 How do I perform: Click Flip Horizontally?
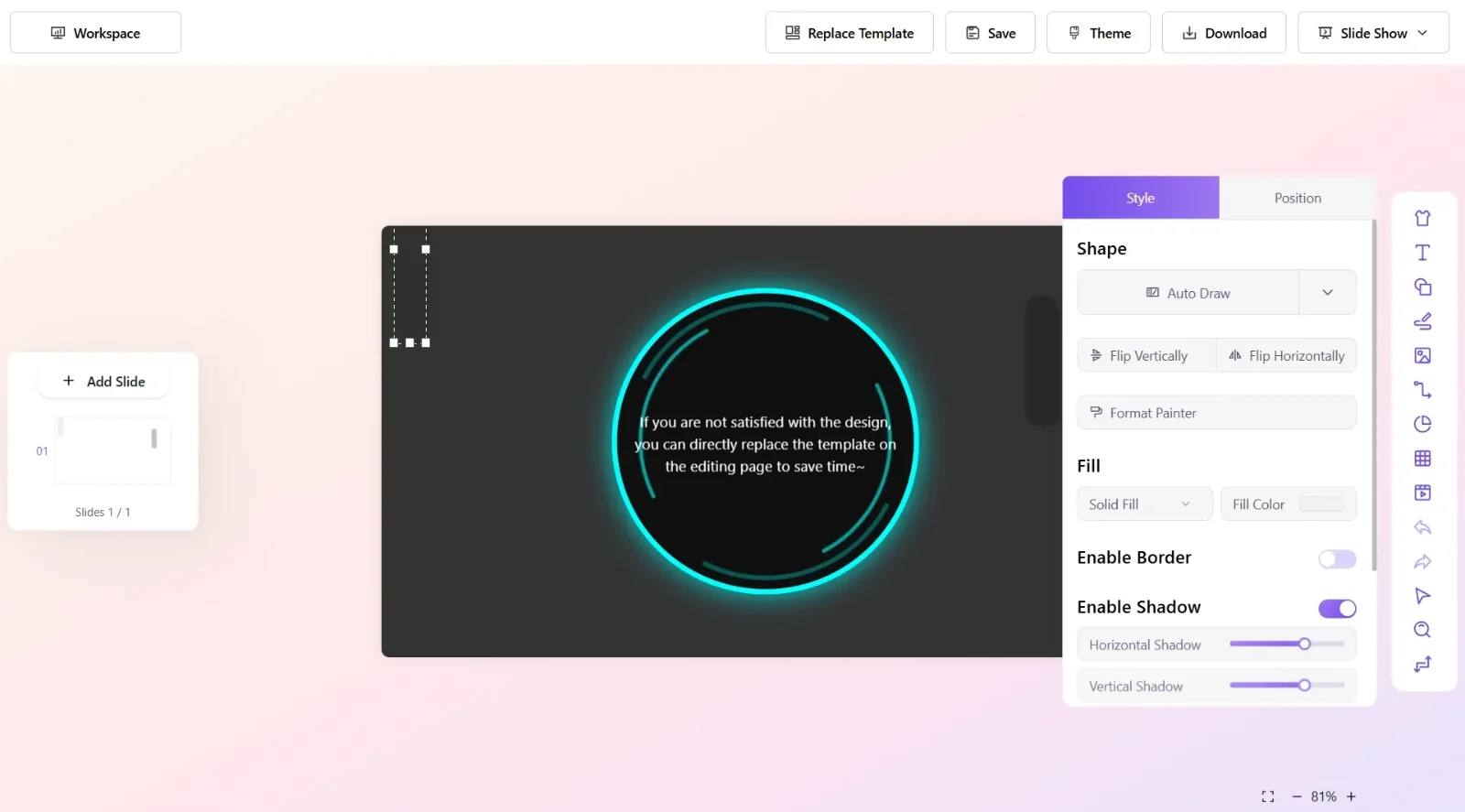(1286, 355)
